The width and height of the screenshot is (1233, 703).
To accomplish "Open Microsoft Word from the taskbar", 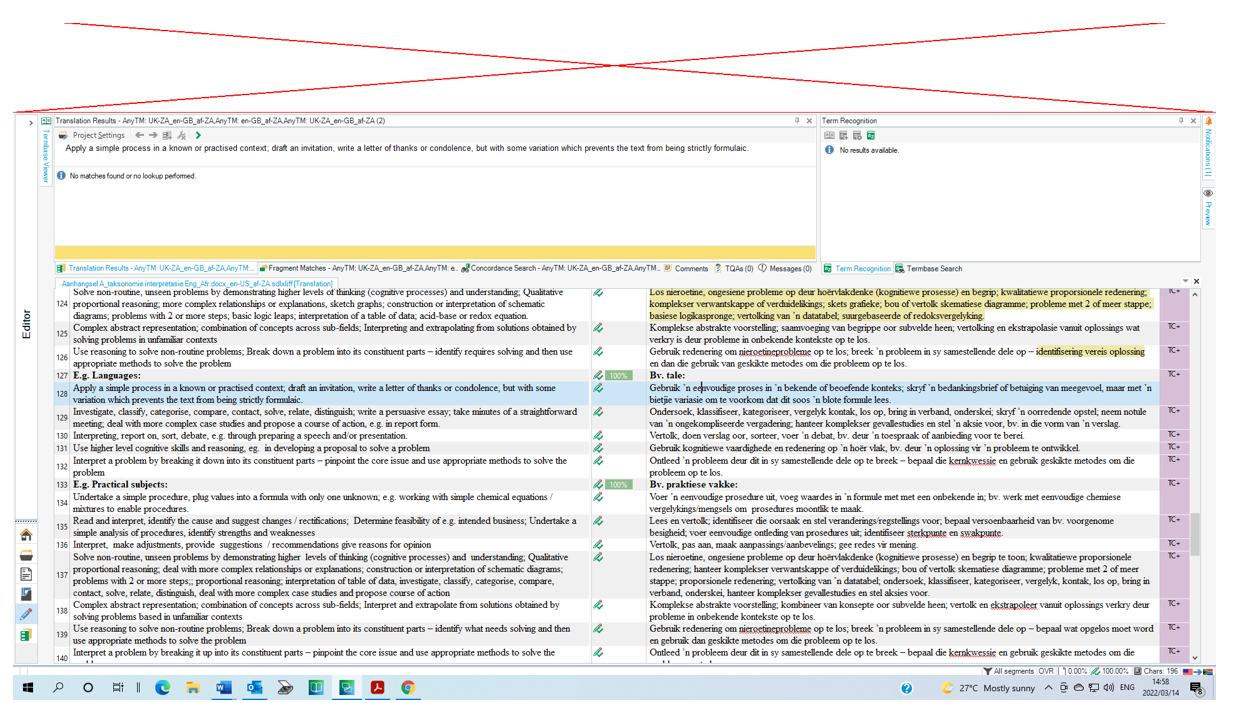I will (223, 688).
